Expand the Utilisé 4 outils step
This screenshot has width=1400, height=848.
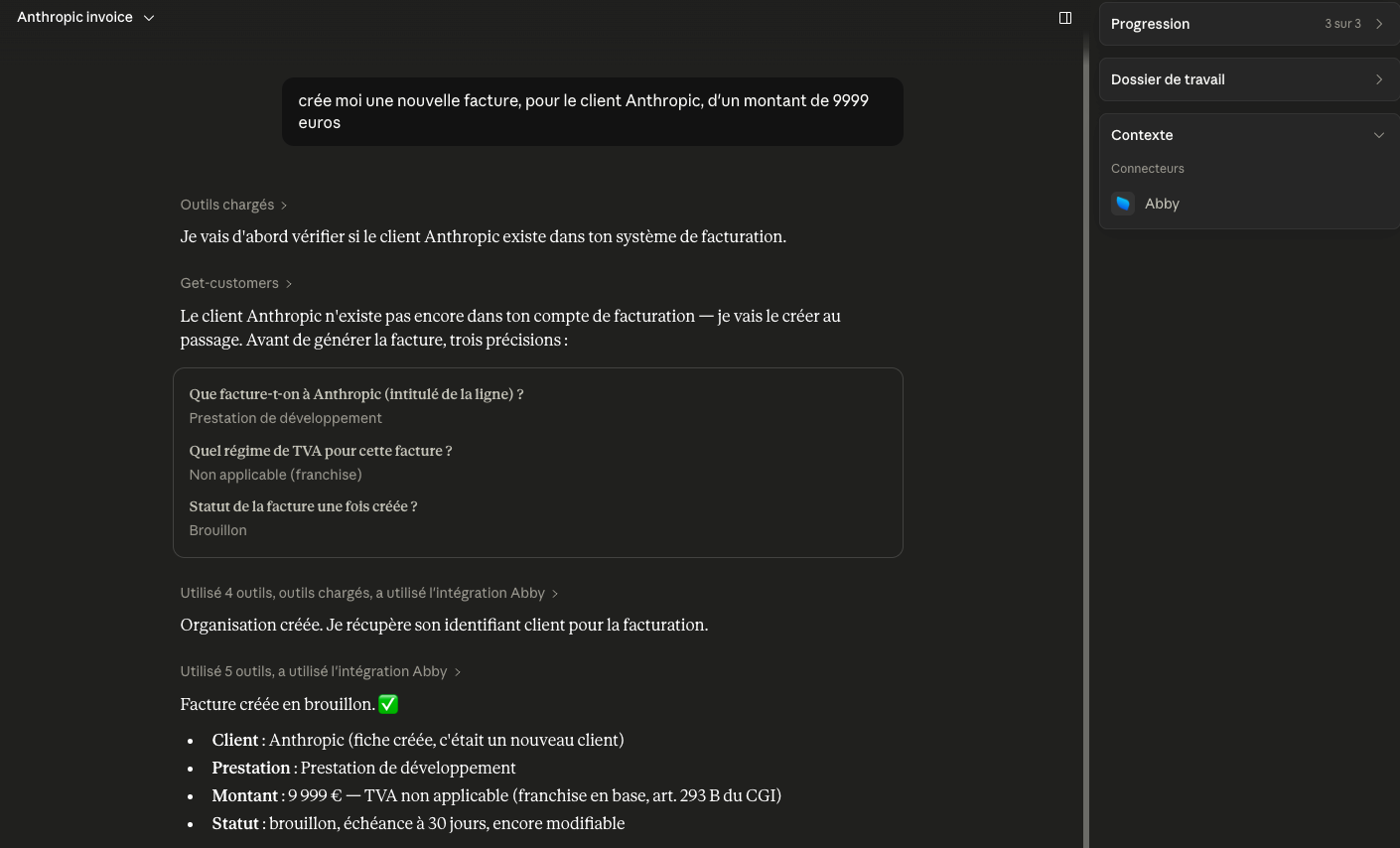click(x=368, y=593)
